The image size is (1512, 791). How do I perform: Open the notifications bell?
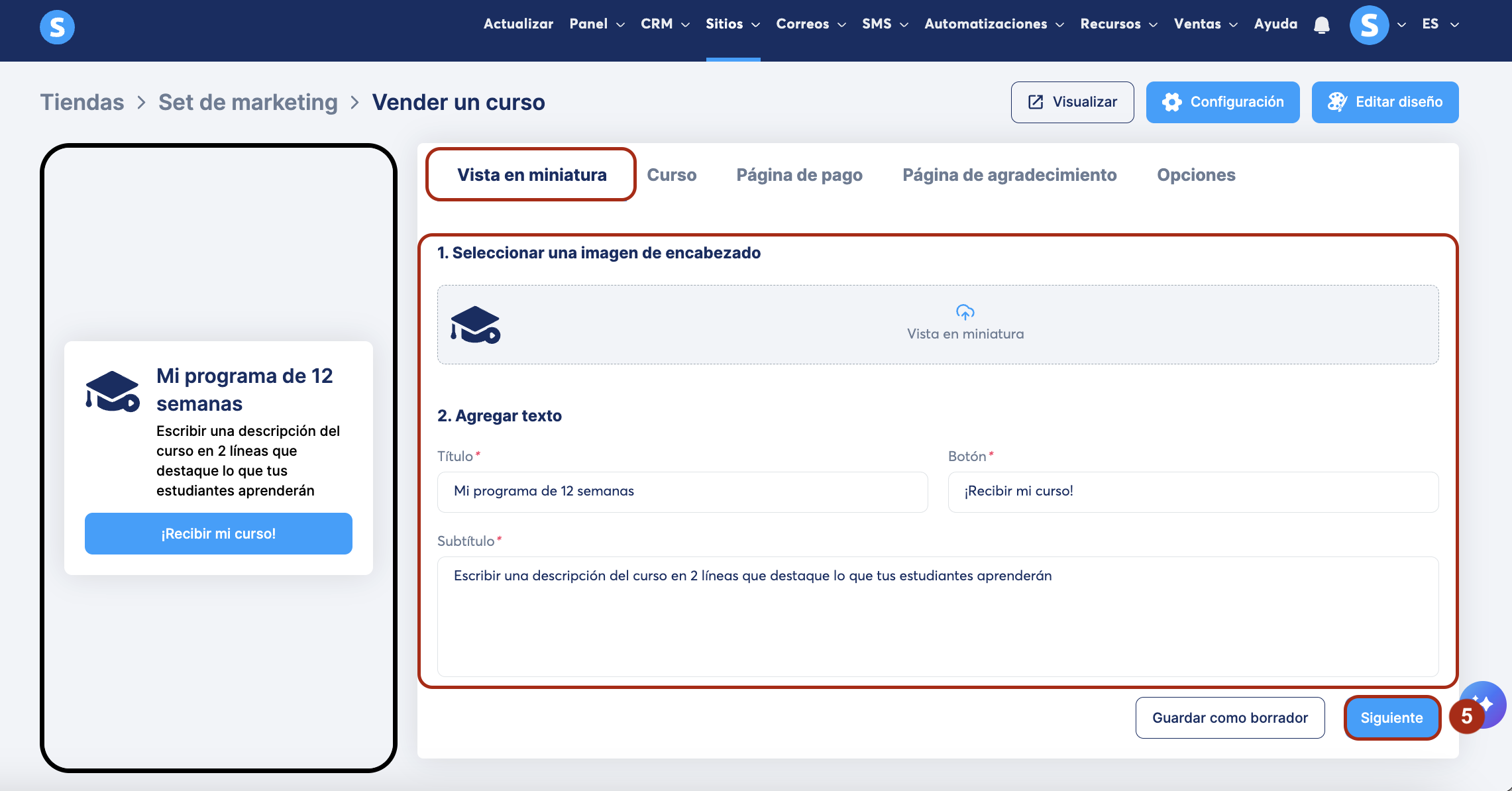click(x=1321, y=25)
